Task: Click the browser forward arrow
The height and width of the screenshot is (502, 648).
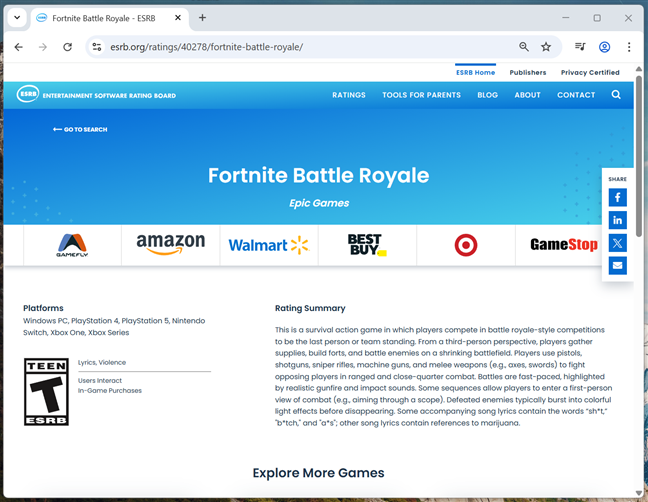Action: (x=43, y=47)
